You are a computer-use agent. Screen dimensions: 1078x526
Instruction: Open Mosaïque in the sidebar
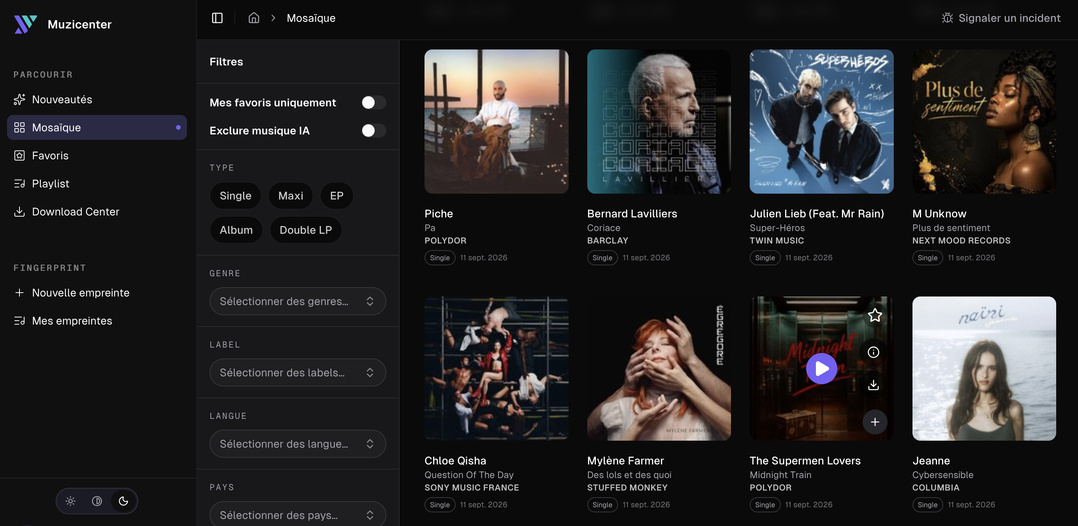97,128
